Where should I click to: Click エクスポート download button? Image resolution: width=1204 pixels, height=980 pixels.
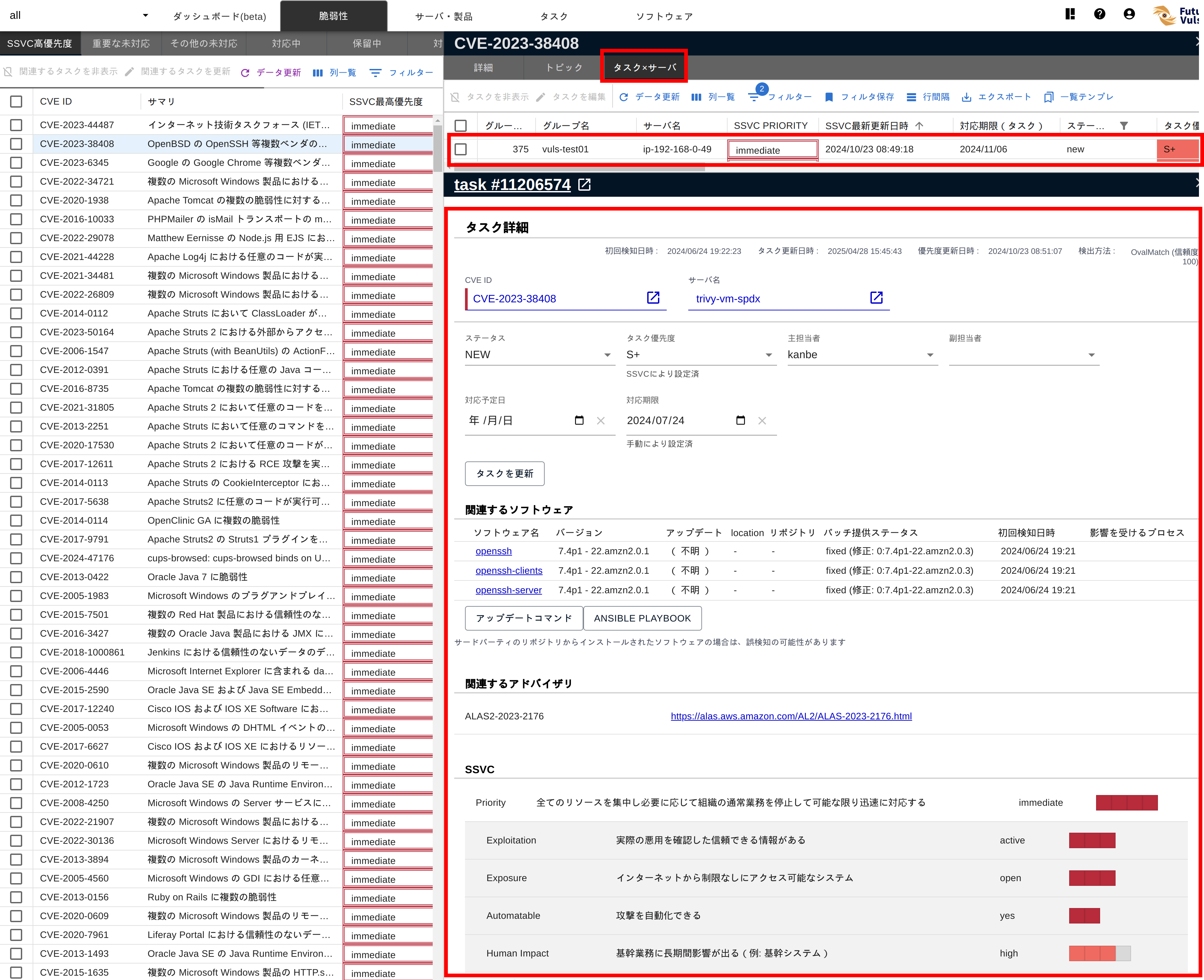(x=996, y=97)
